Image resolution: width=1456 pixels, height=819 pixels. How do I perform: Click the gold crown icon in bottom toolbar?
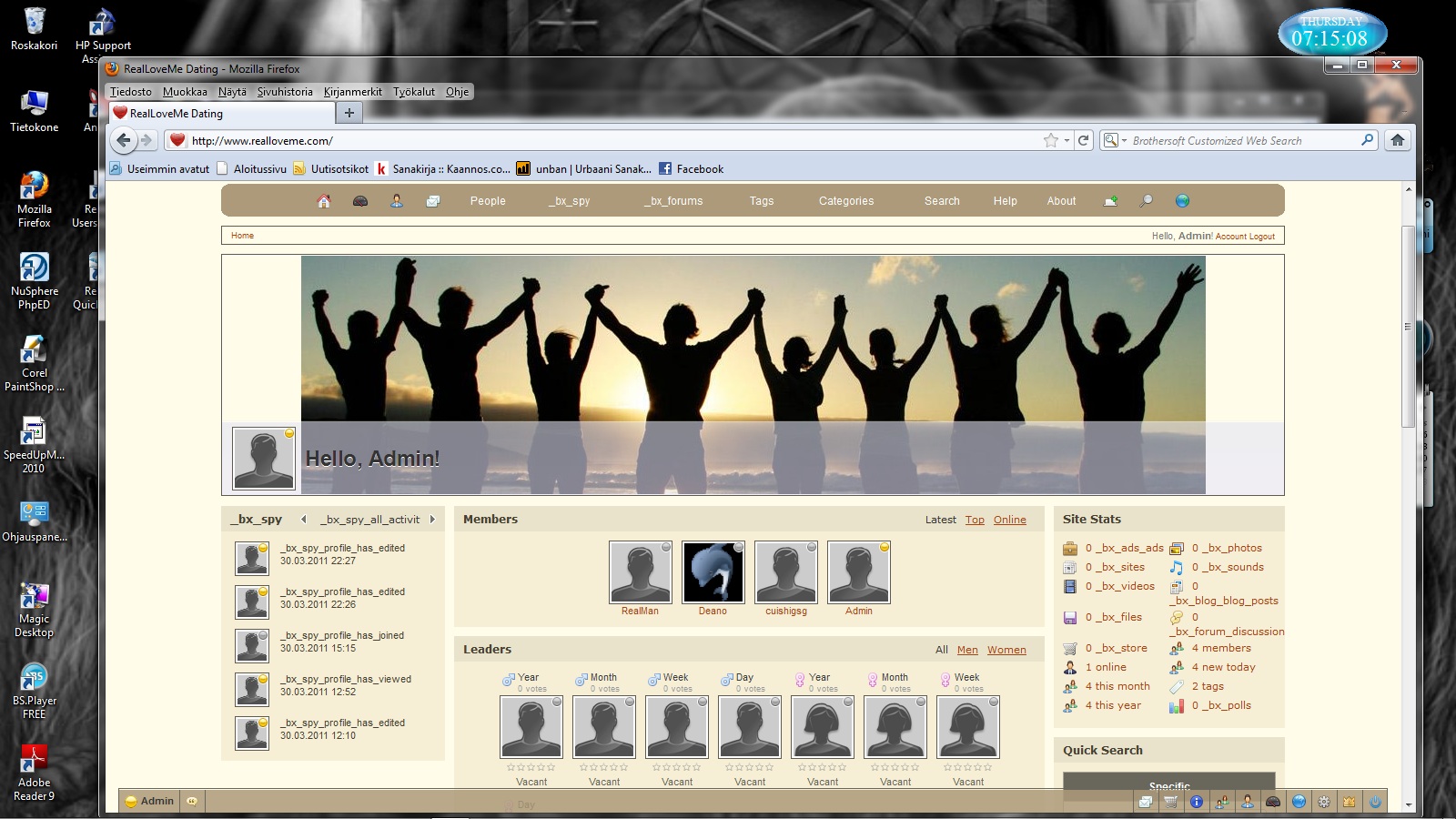coord(1350,802)
